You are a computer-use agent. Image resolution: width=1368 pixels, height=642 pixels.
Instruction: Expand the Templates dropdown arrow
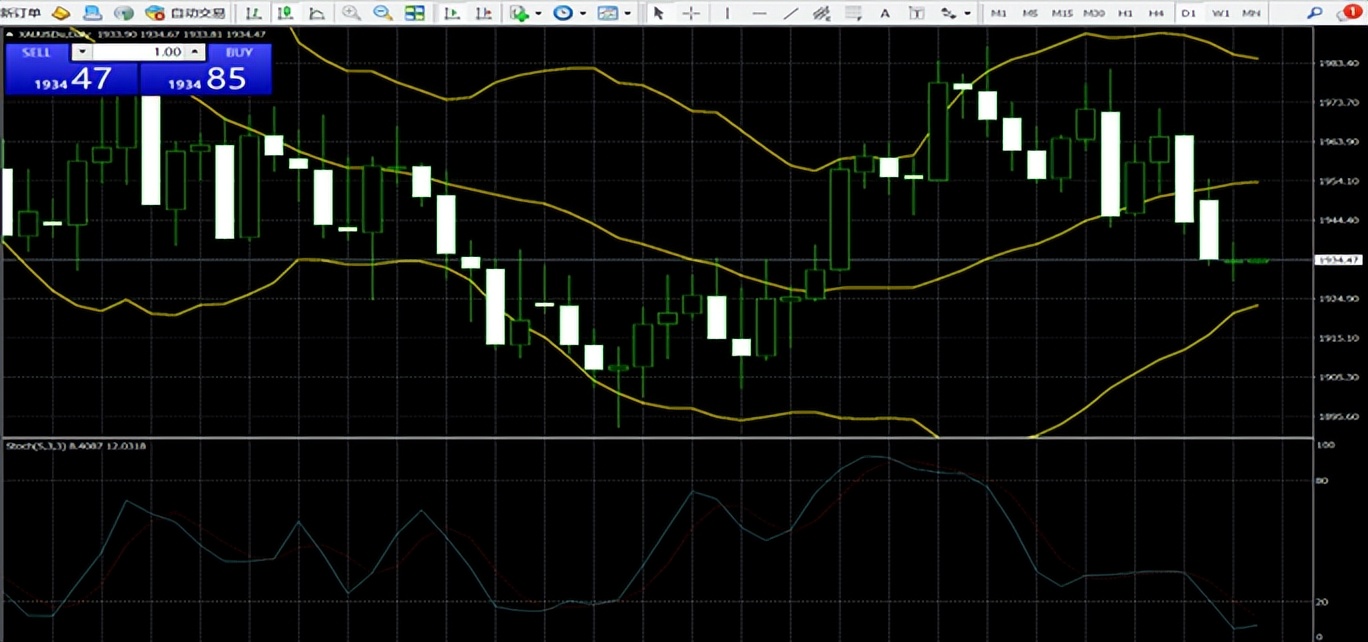627,13
